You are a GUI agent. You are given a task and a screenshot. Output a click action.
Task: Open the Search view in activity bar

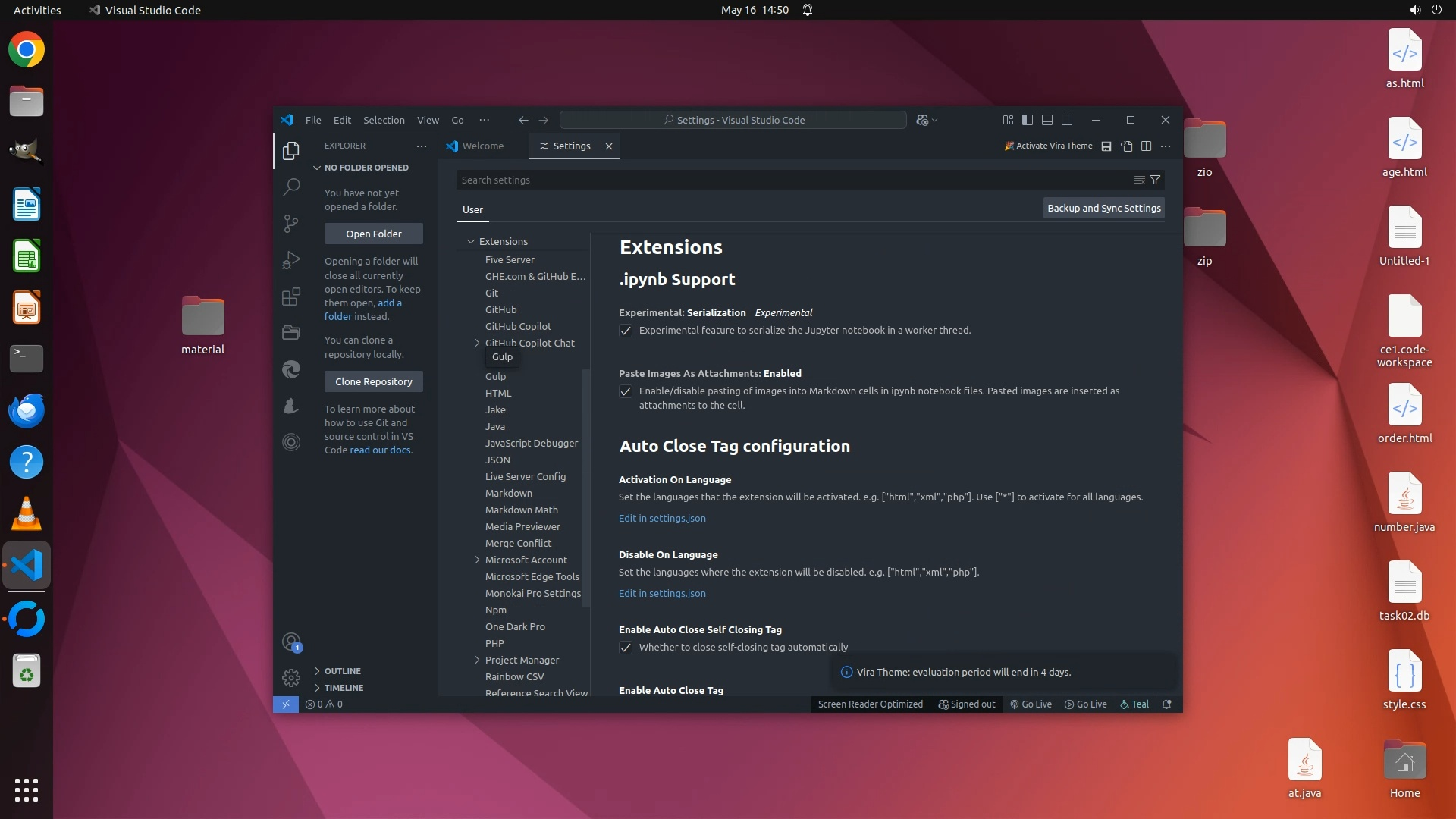pos(291,187)
